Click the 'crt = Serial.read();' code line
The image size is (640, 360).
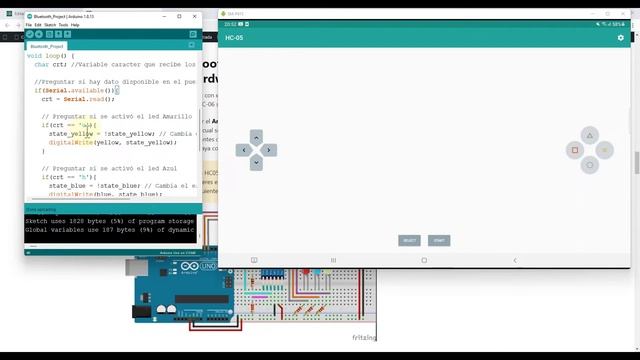(x=78, y=99)
